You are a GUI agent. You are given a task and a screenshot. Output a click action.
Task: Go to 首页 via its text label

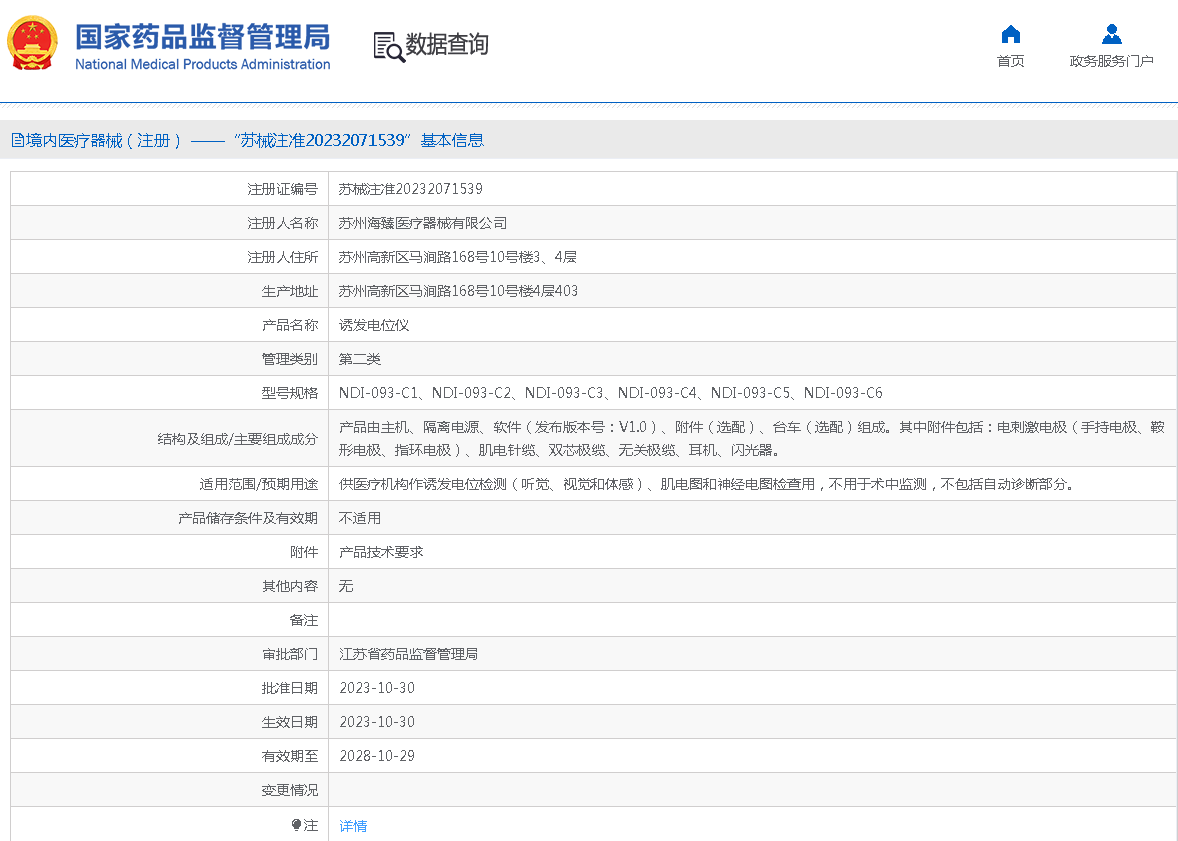point(1010,61)
